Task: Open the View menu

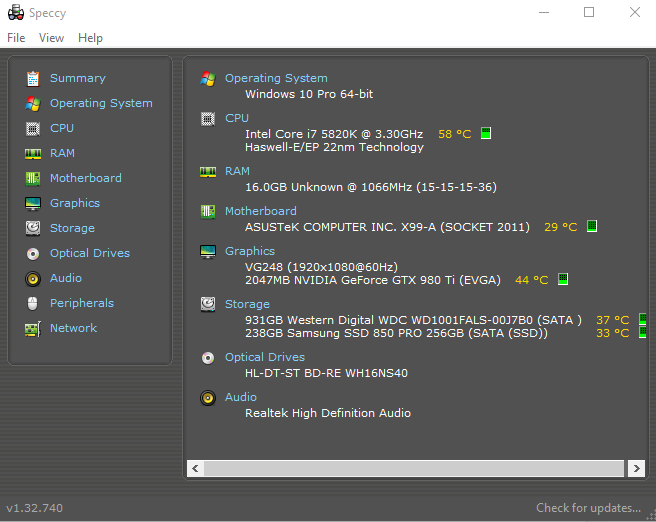Action: pos(51,38)
